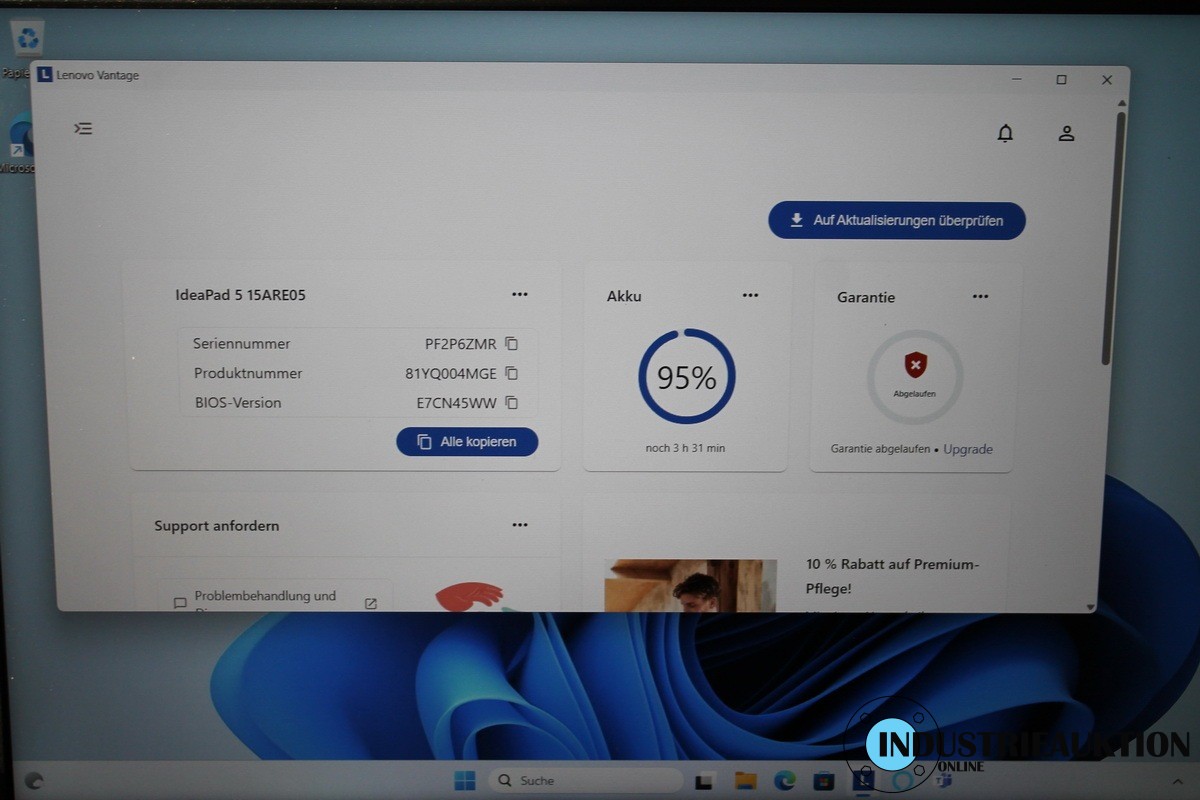Viewport: 1200px width, 800px height.
Task: Open the Garantie card more options
Action: 980,296
